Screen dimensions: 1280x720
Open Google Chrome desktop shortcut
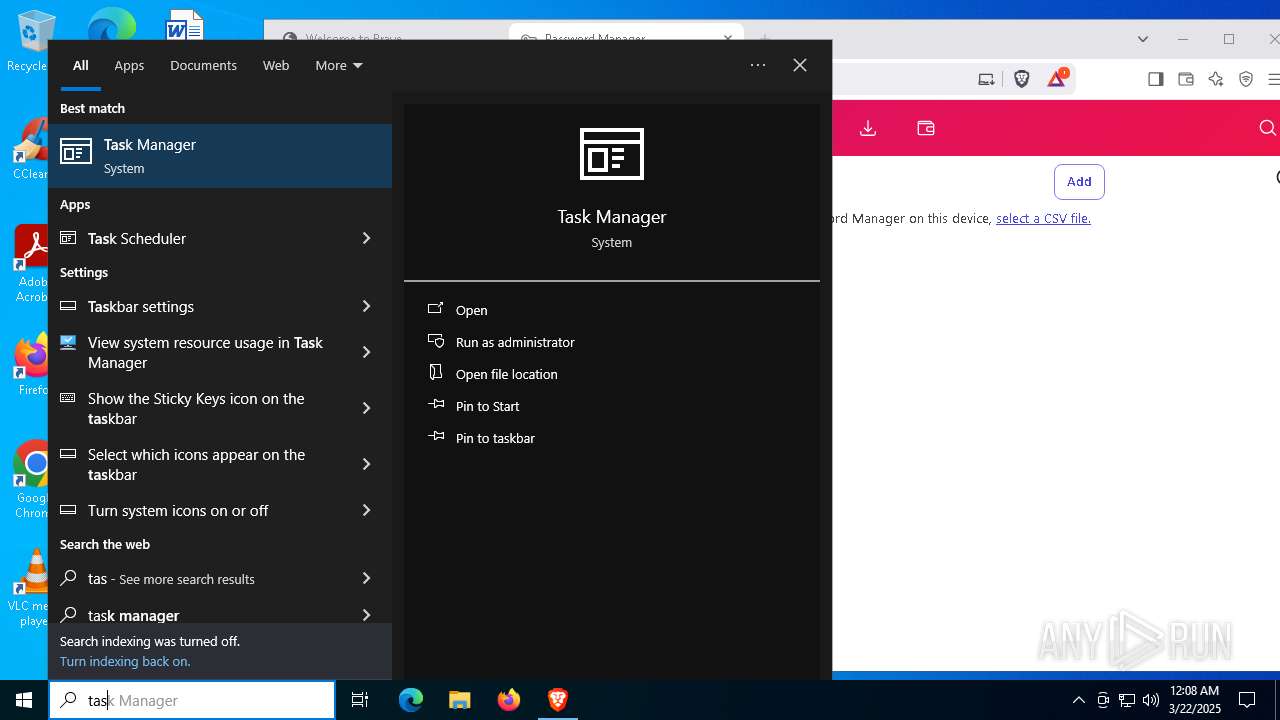[30, 480]
